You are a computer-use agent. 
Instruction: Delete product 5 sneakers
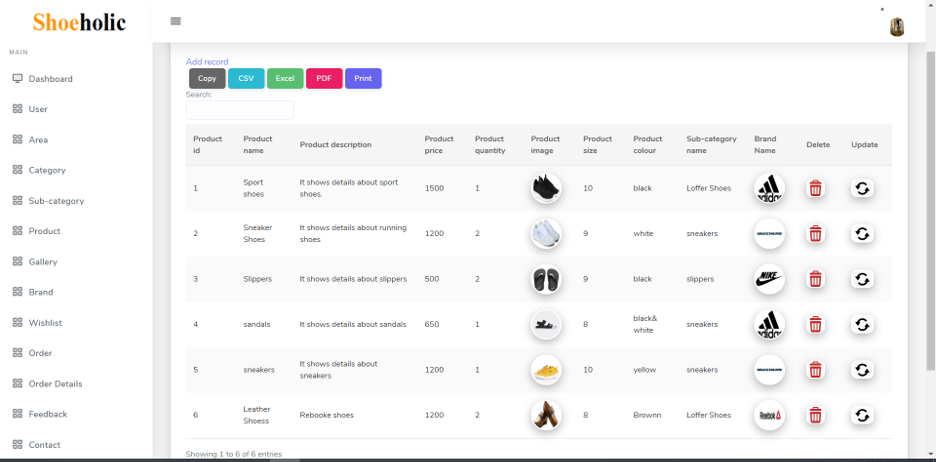click(815, 370)
